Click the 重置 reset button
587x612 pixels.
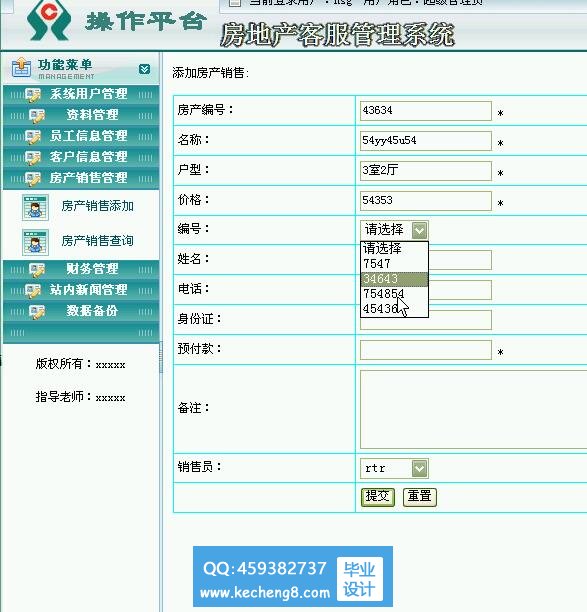(420, 497)
